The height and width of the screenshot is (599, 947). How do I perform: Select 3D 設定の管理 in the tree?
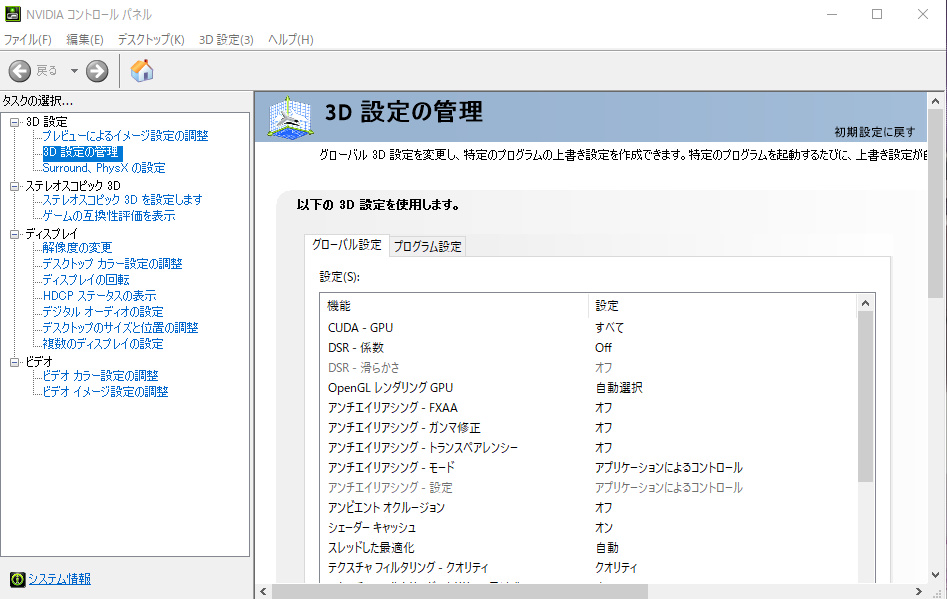point(82,152)
